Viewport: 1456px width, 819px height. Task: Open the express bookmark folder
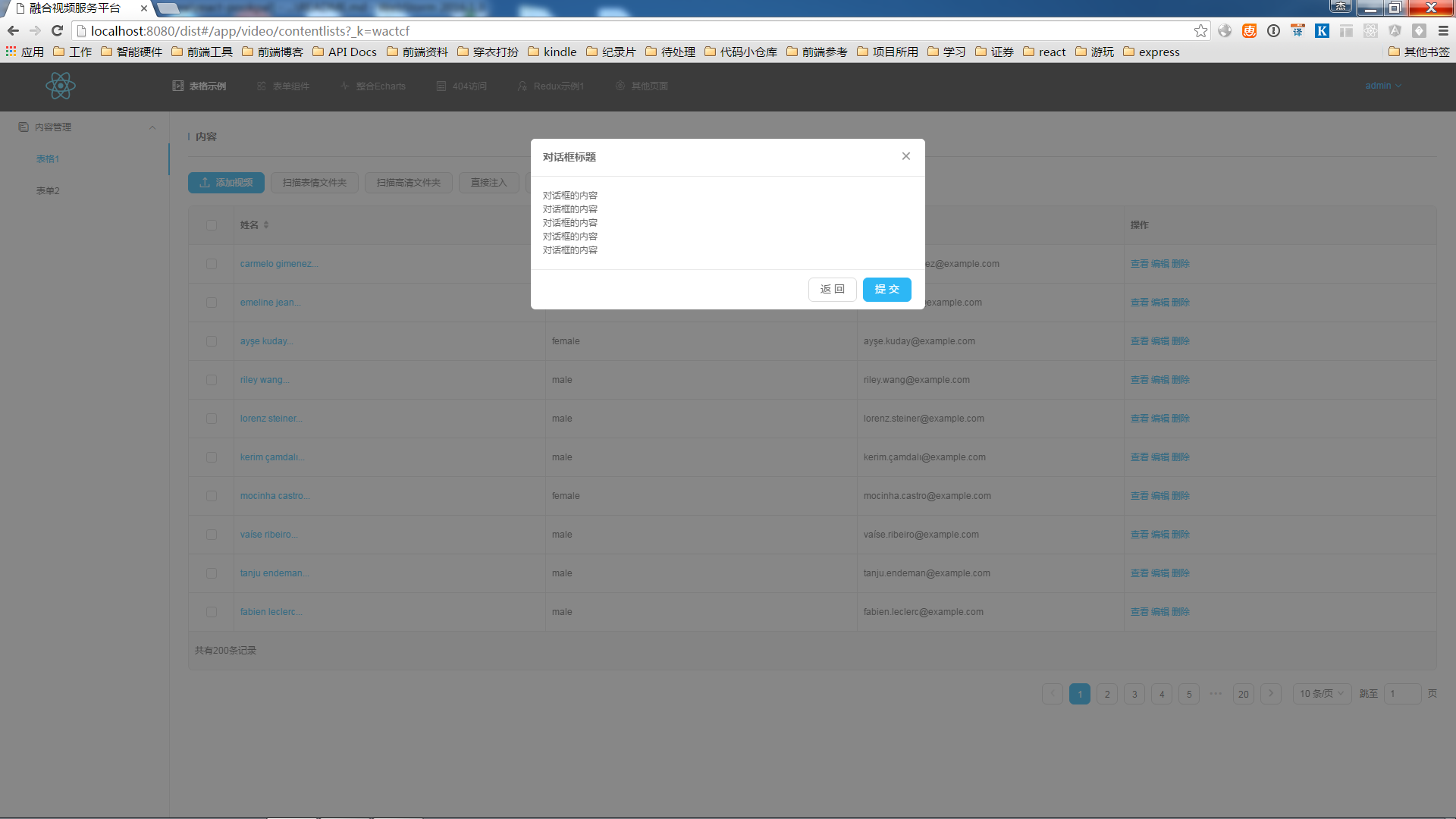1151,52
